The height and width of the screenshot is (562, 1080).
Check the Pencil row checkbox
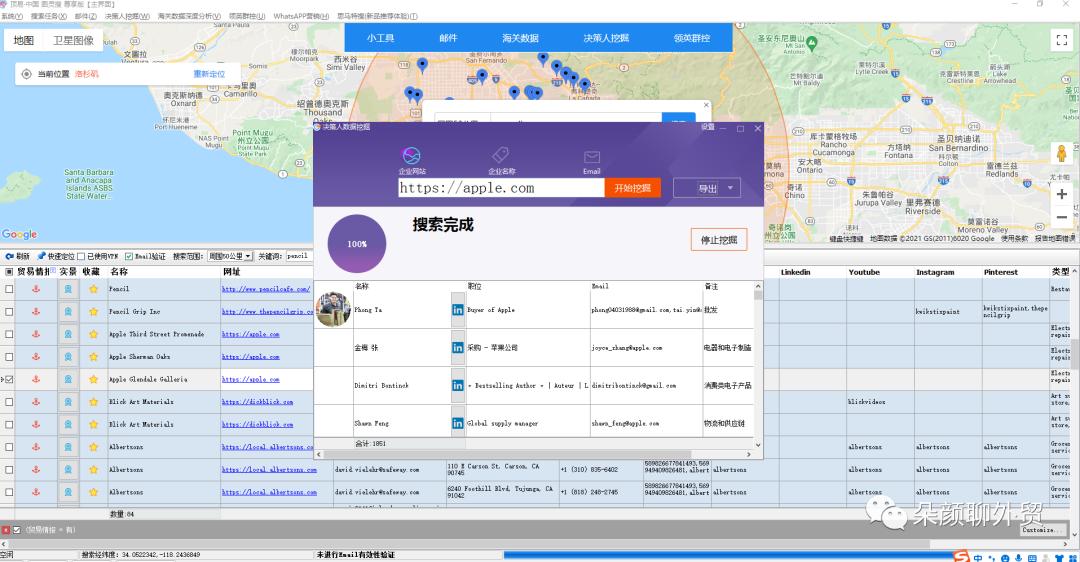pyautogui.click(x=9, y=289)
